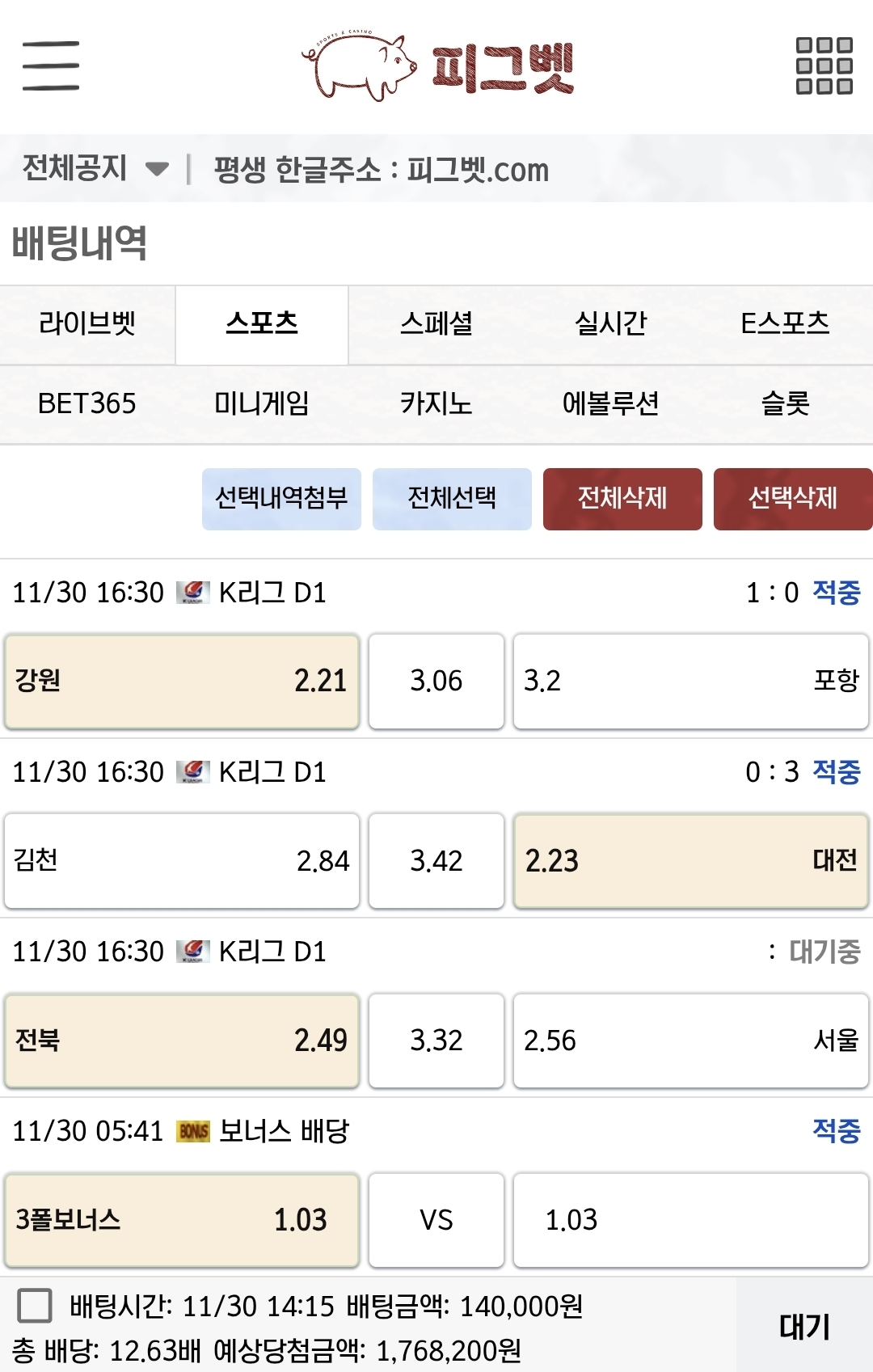Open the hamburger menu
873x1372 pixels.
[x=51, y=65]
